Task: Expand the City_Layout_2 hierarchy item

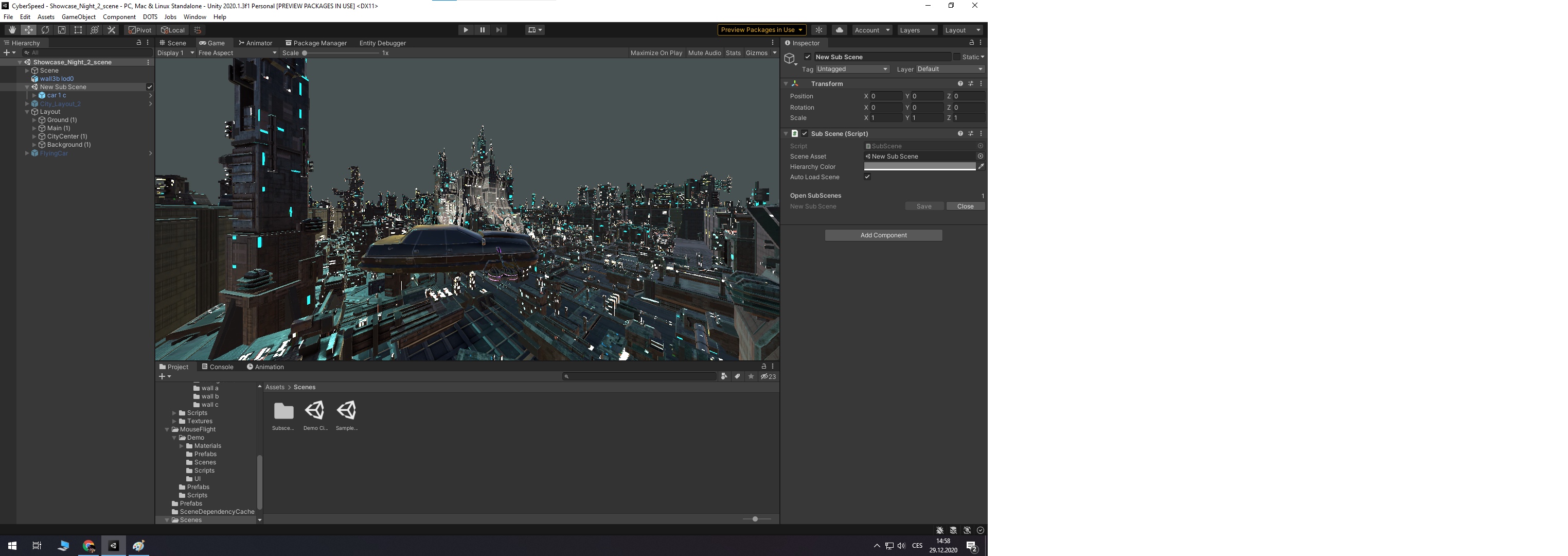Action: click(27, 103)
